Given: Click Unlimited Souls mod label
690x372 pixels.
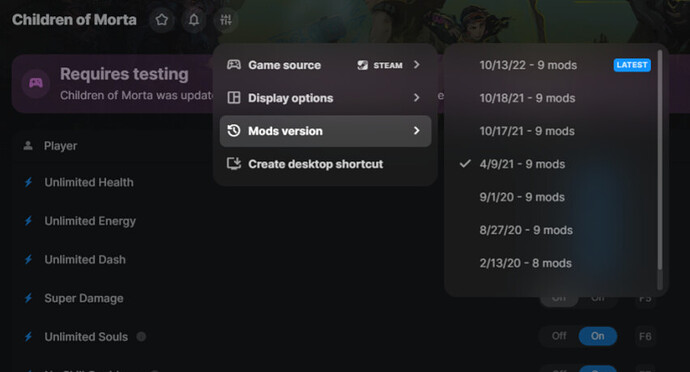Looking at the screenshot, I should point(86,337).
